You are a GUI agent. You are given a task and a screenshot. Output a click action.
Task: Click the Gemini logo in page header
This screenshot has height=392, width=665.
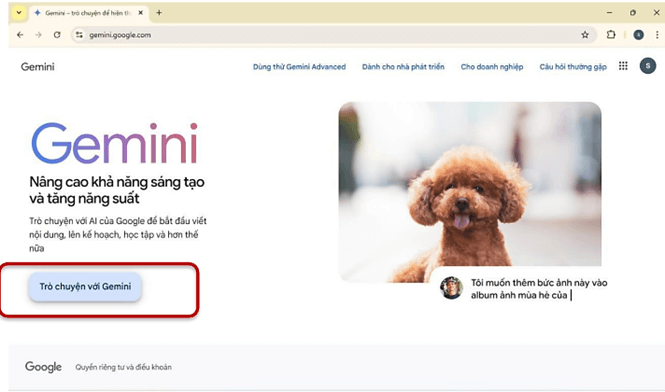click(38, 67)
